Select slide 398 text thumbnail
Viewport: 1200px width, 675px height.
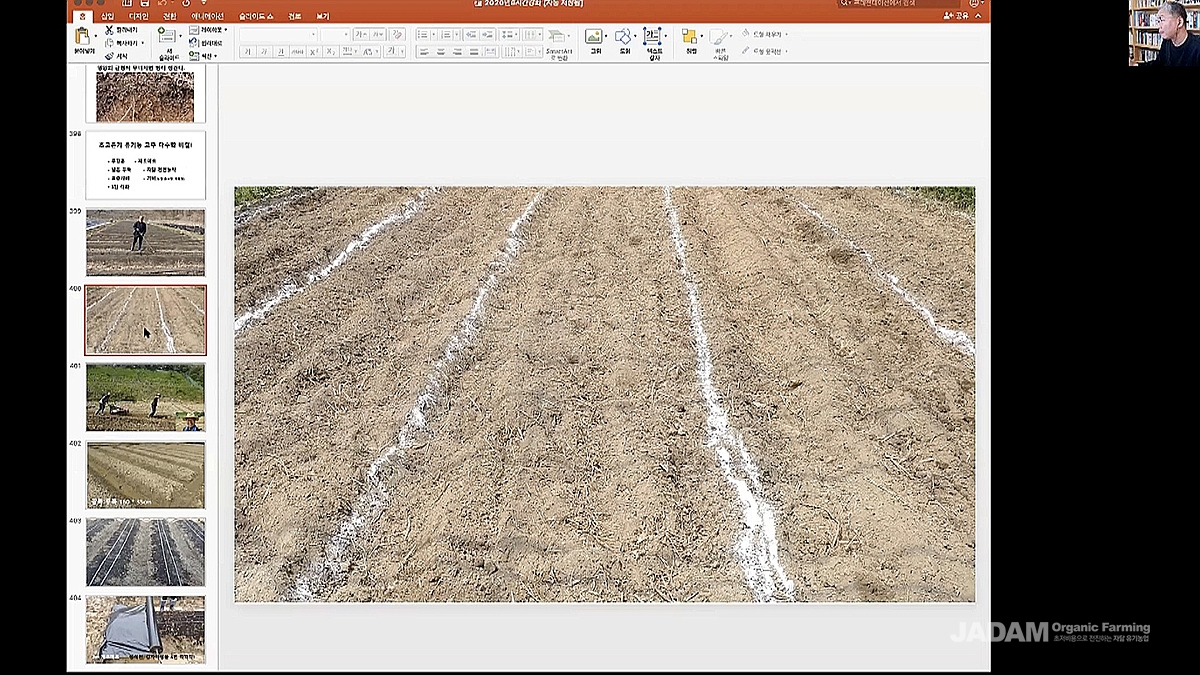(x=145, y=165)
